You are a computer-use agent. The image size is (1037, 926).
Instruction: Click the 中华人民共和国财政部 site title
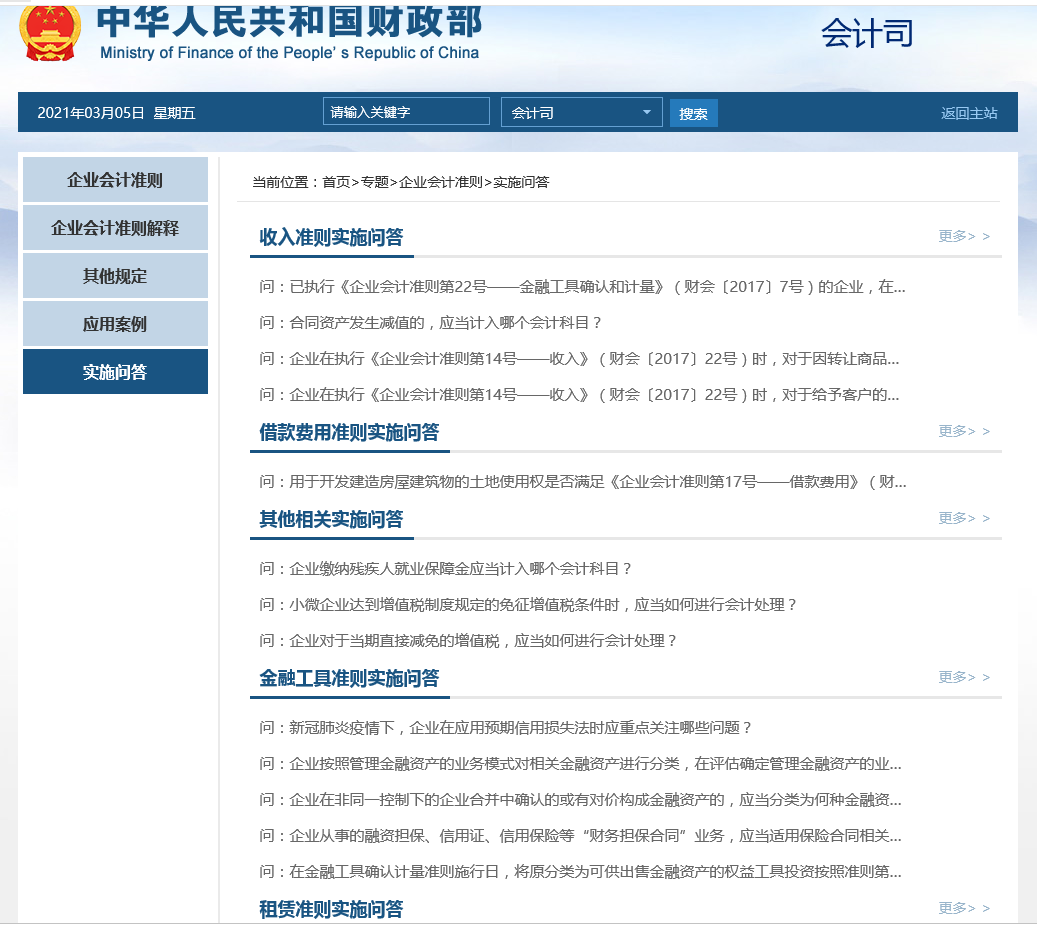click(290, 21)
